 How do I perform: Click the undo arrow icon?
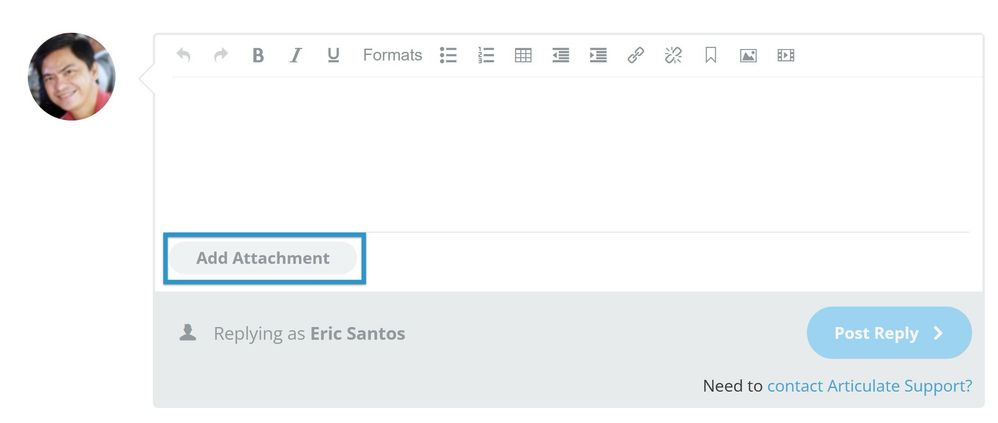(183, 56)
